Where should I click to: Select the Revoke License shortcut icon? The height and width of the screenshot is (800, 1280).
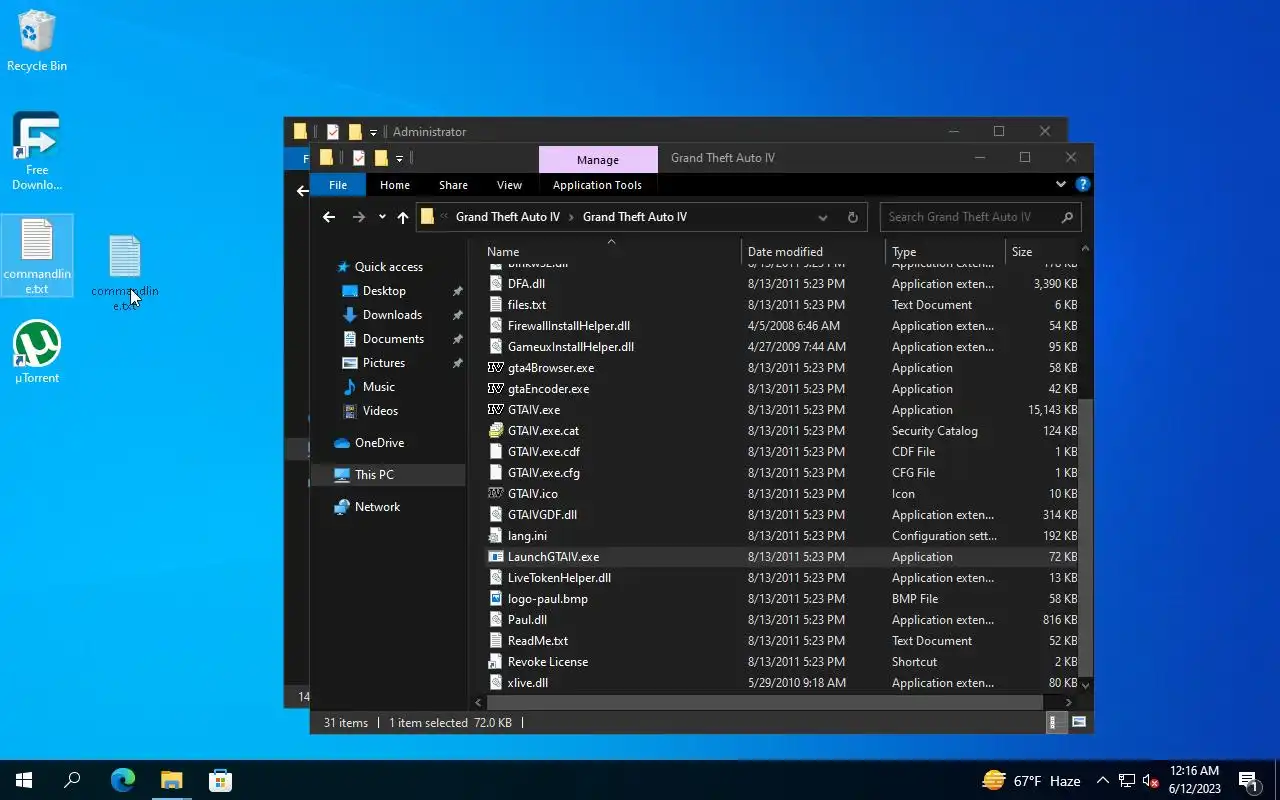(495, 662)
